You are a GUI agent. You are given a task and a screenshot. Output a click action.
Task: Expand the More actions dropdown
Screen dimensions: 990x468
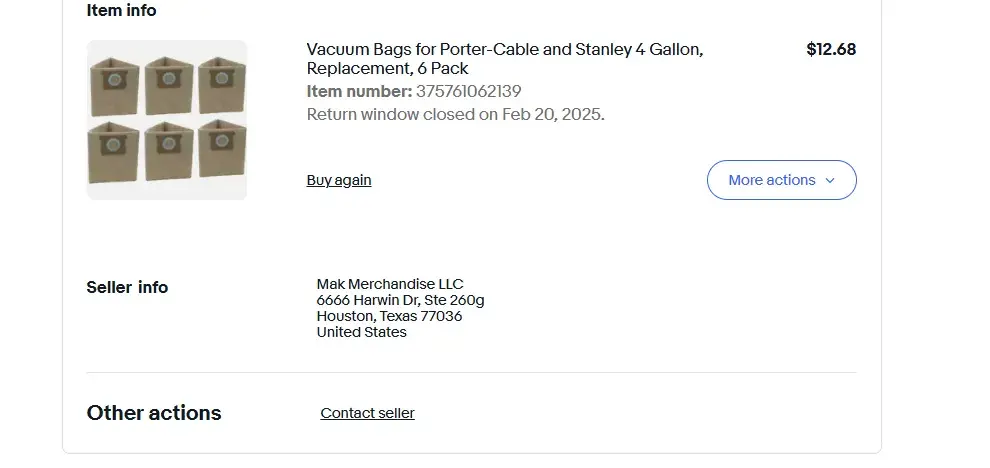click(x=781, y=180)
